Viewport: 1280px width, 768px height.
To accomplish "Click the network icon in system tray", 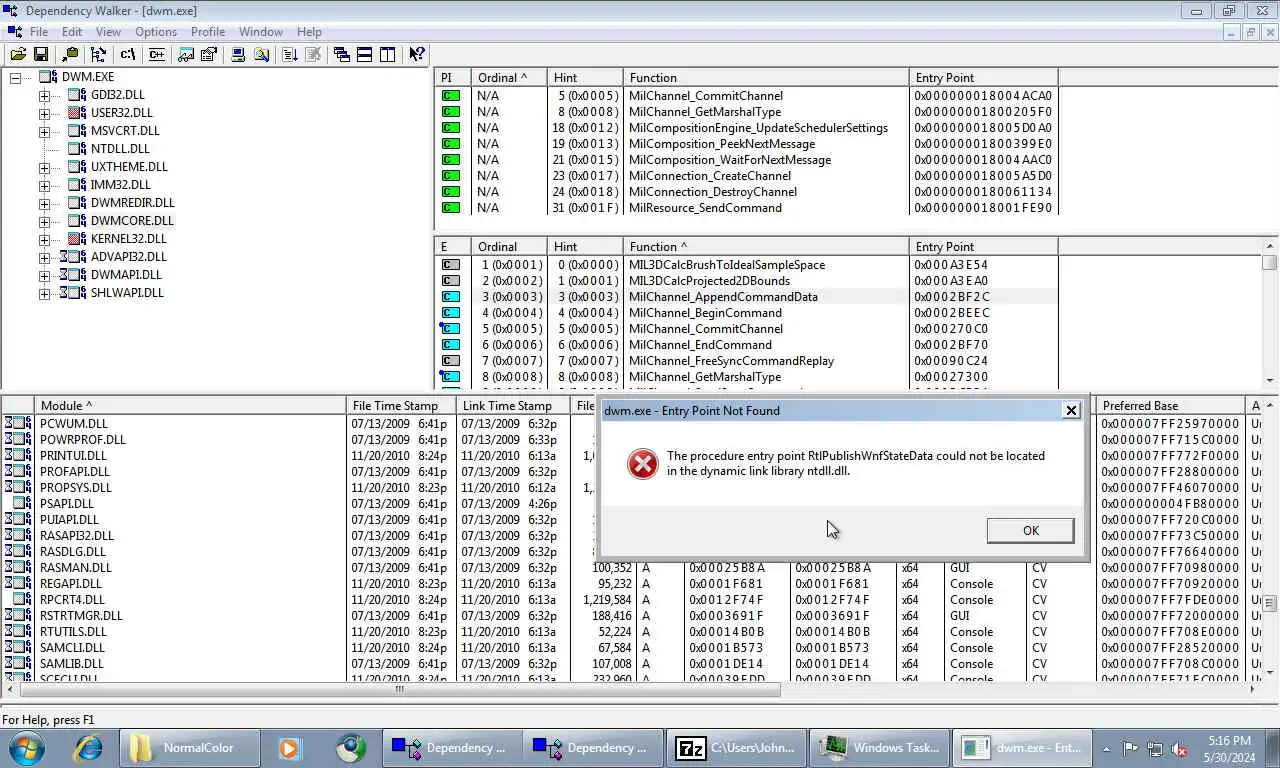I will click(x=1155, y=749).
